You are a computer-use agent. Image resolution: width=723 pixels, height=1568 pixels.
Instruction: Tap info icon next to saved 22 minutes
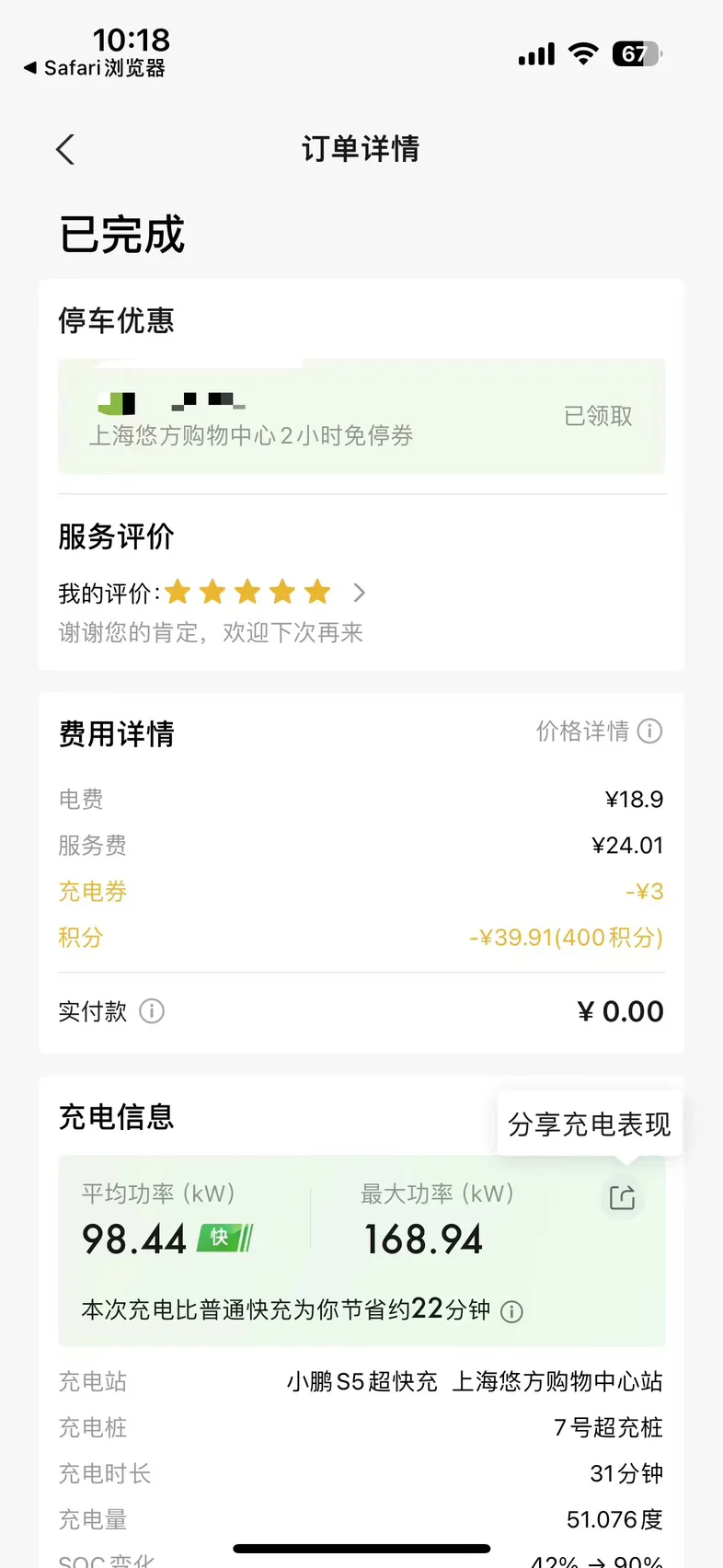(x=511, y=1311)
